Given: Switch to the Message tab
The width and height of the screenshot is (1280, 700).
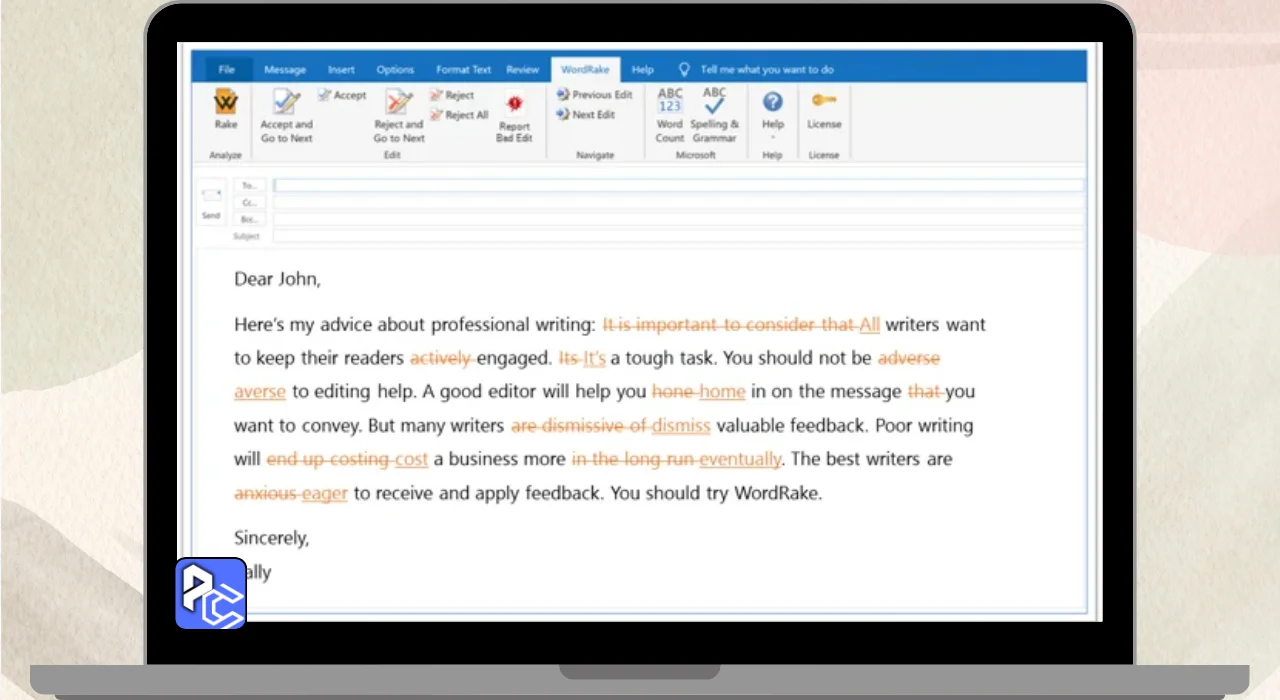Looking at the screenshot, I should pyautogui.click(x=285, y=70).
